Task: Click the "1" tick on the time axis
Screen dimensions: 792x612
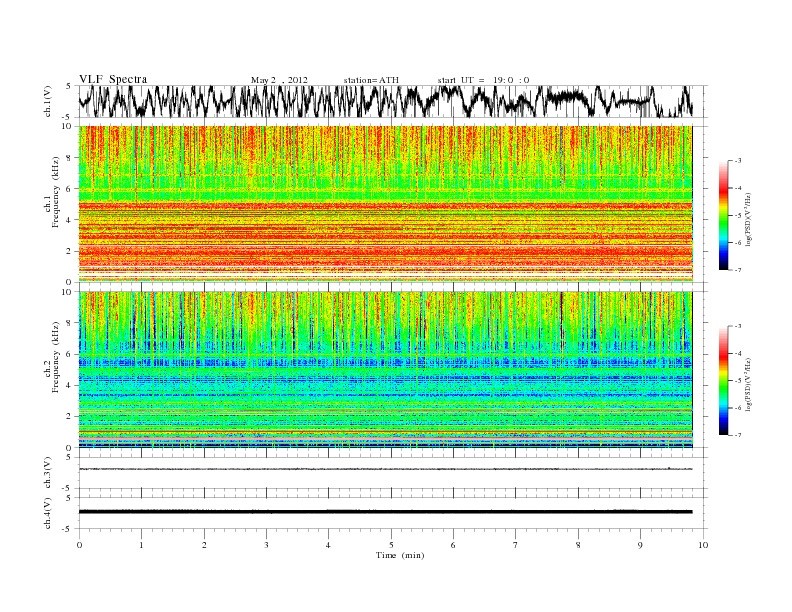Action: (x=141, y=545)
